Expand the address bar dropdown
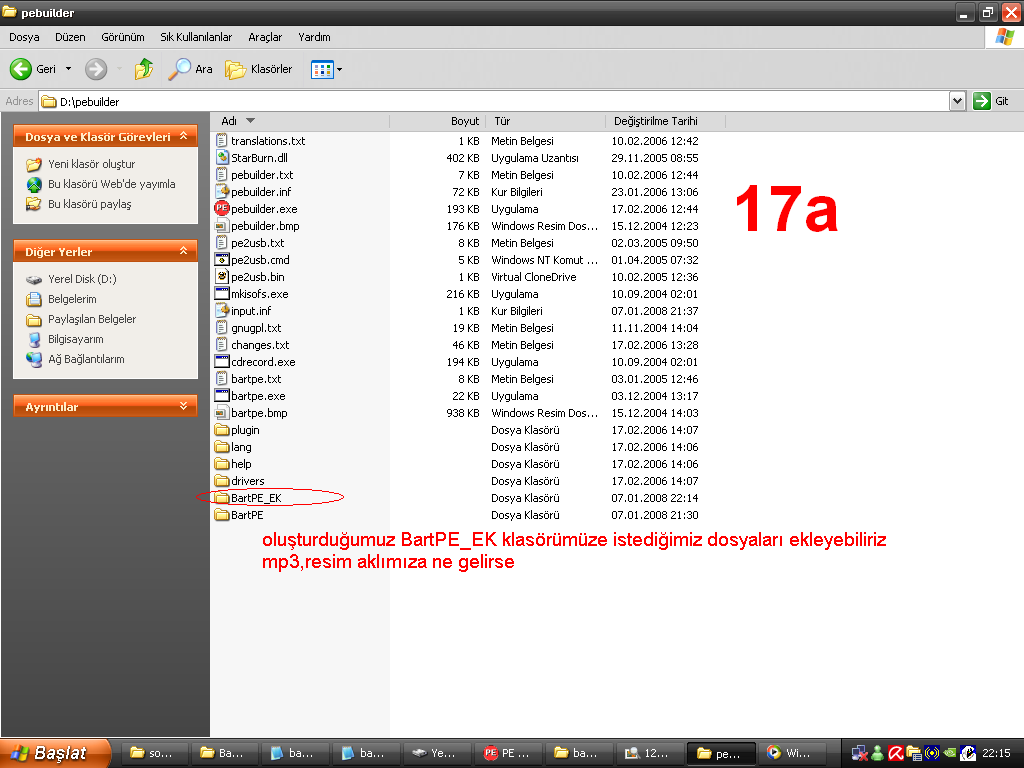 coord(957,101)
